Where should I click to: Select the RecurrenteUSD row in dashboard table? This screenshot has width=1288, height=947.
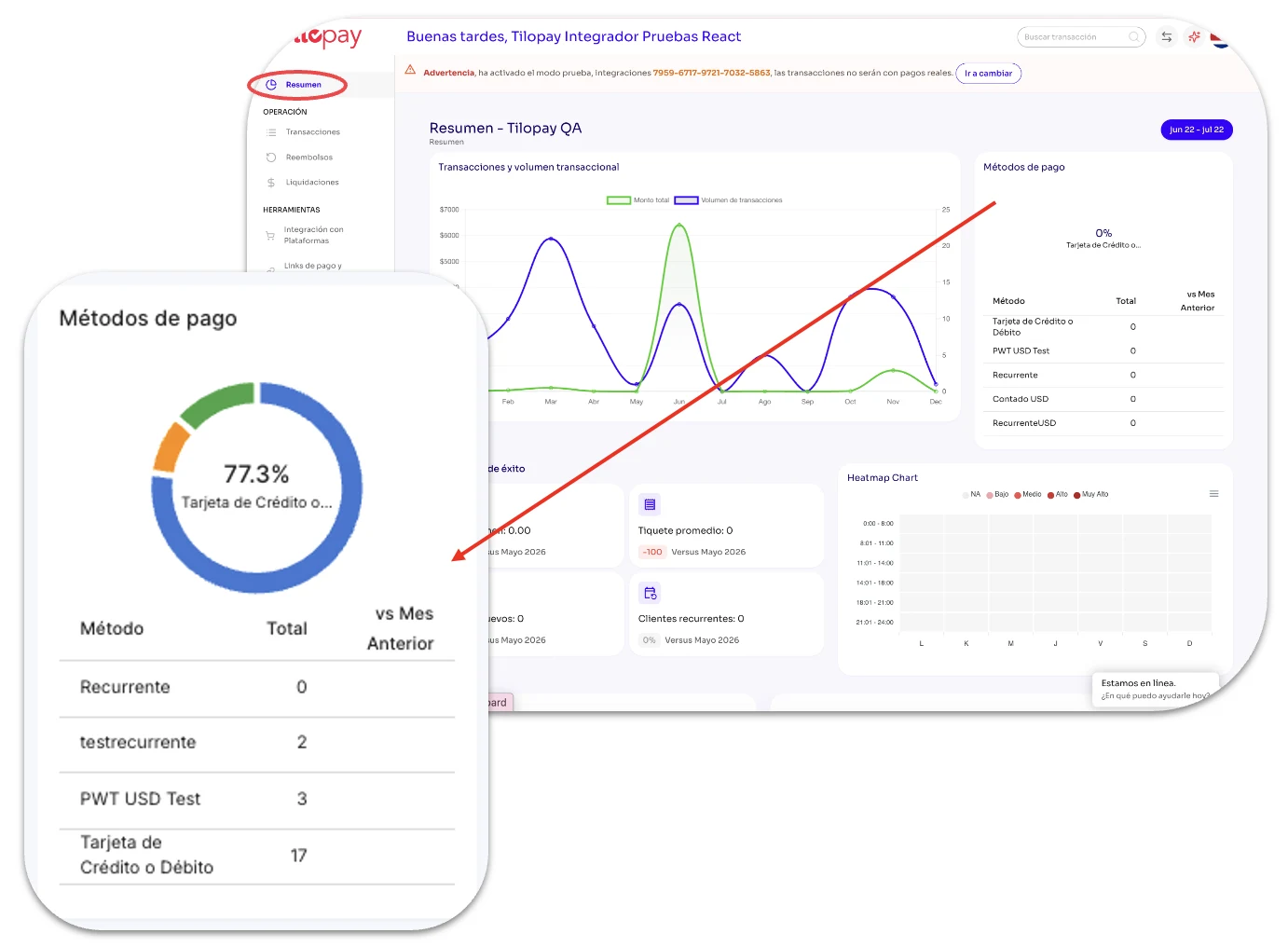click(x=1103, y=423)
